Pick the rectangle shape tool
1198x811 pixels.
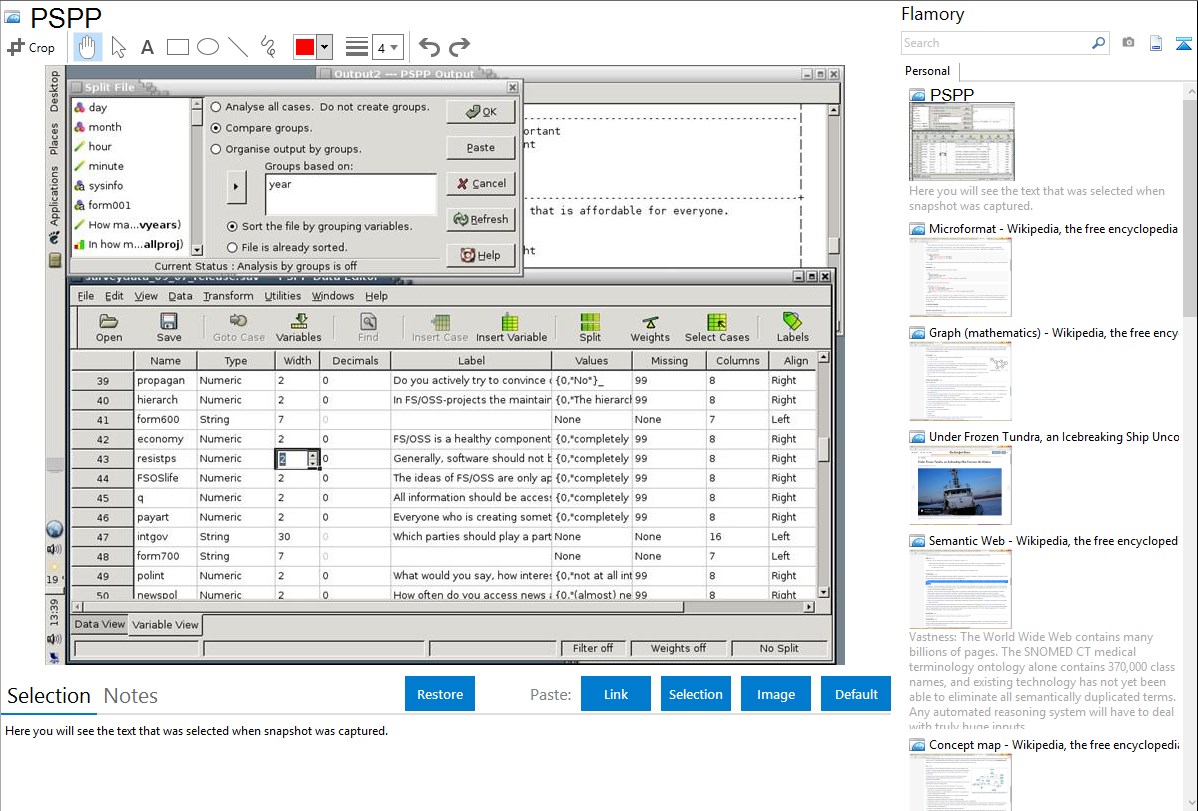pyautogui.click(x=178, y=47)
